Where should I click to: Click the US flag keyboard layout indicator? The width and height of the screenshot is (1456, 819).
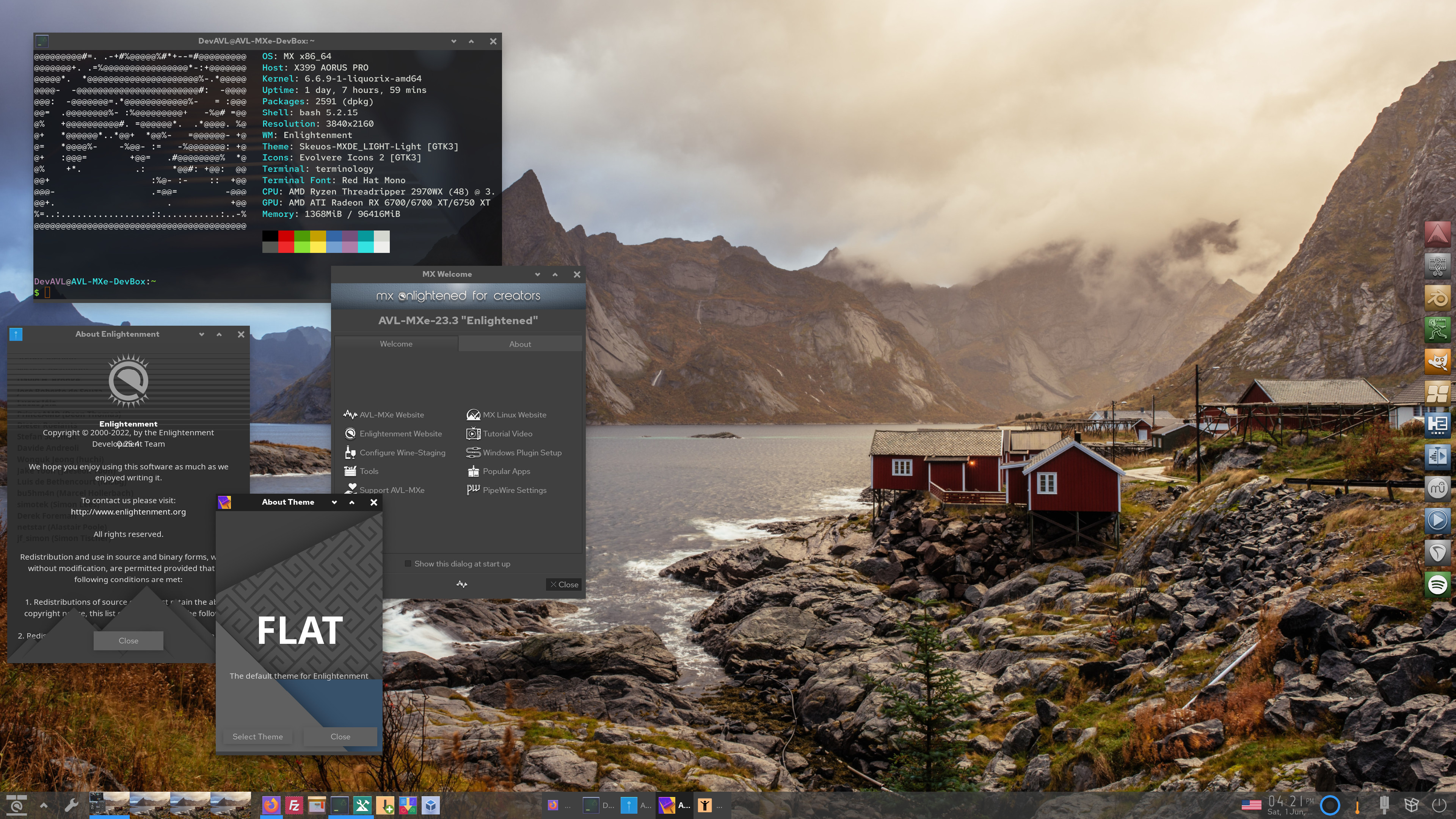(x=1251, y=805)
